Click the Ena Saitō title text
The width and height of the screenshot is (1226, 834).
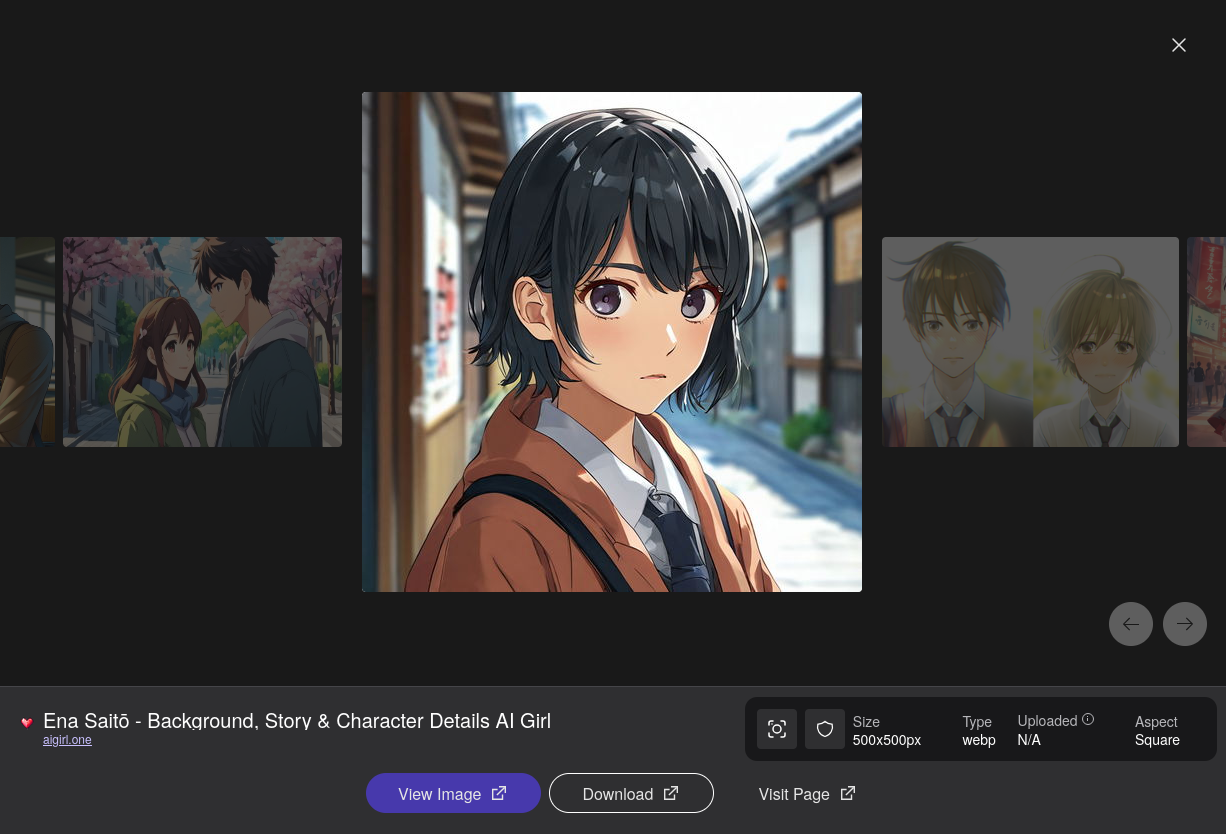(x=297, y=721)
